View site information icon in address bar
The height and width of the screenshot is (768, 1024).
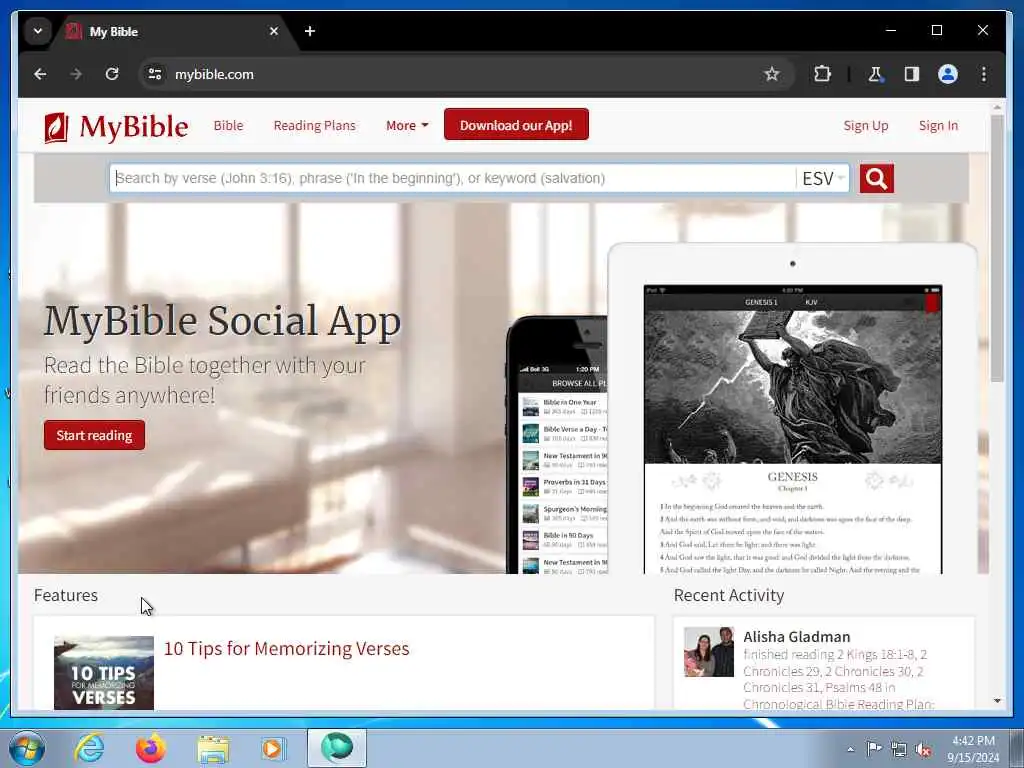click(x=155, y=74)
